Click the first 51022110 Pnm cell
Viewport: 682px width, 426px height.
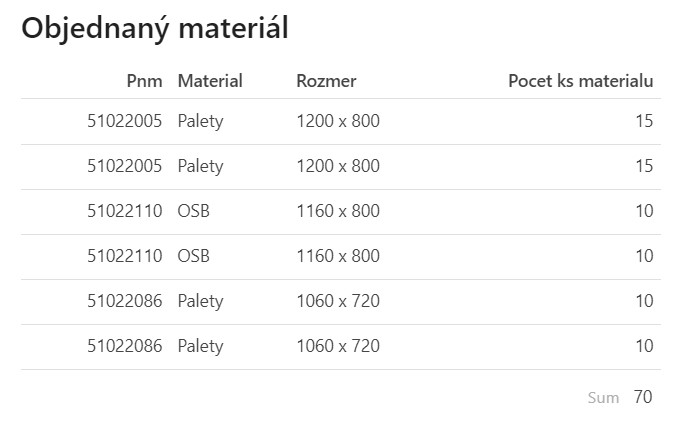point(124,211)
